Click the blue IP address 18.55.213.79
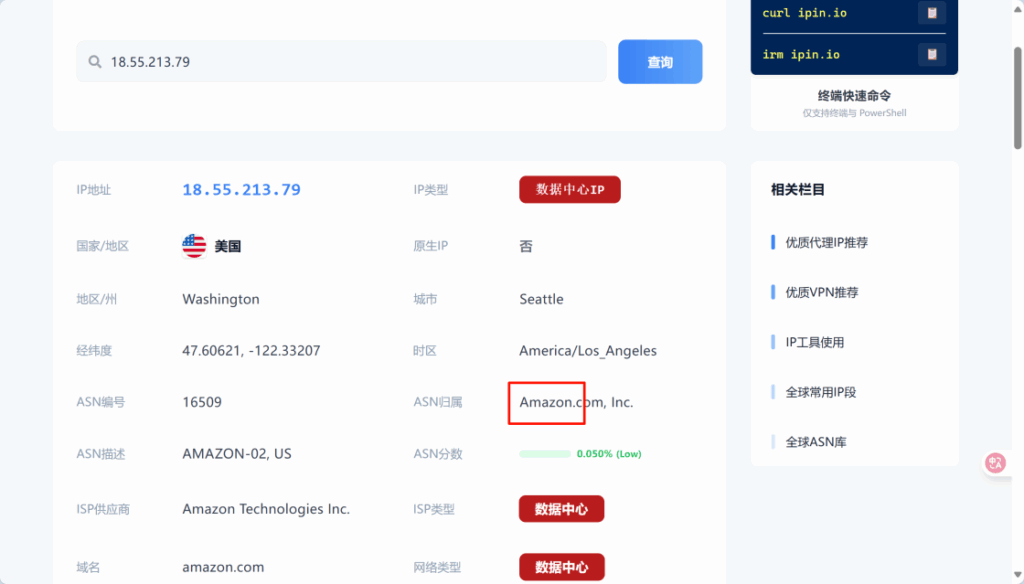Image resolution: width=1024 pixels, height=584 pixels. tap(241, 189)
